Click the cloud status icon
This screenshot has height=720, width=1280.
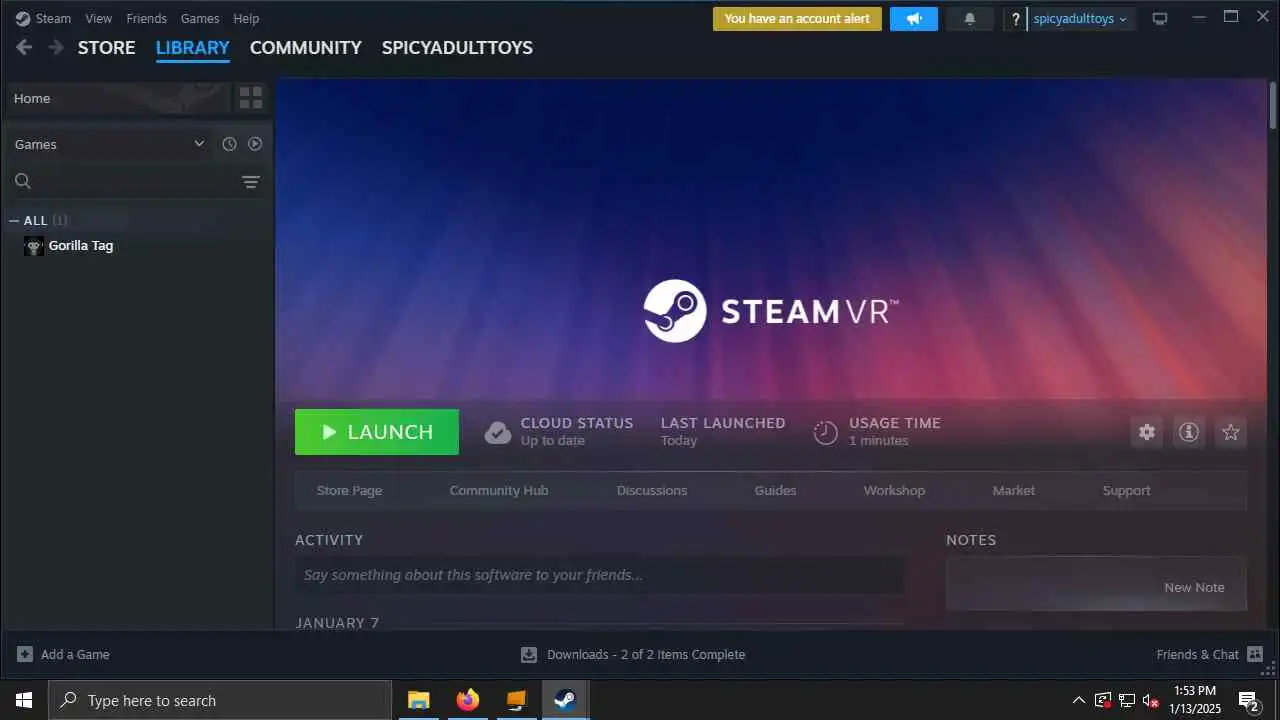click(x=498, y=432)
